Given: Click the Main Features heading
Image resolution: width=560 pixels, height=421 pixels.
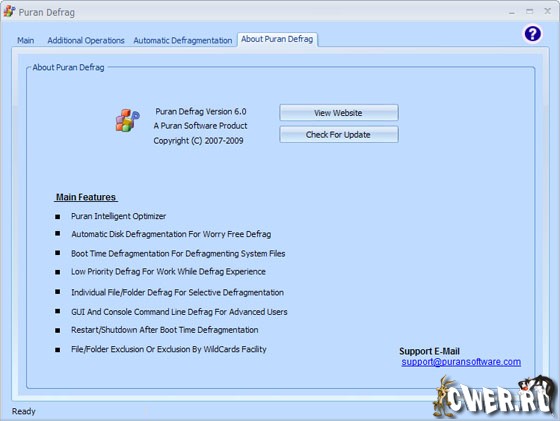Looking at the screenshot, I should [86, 197].
